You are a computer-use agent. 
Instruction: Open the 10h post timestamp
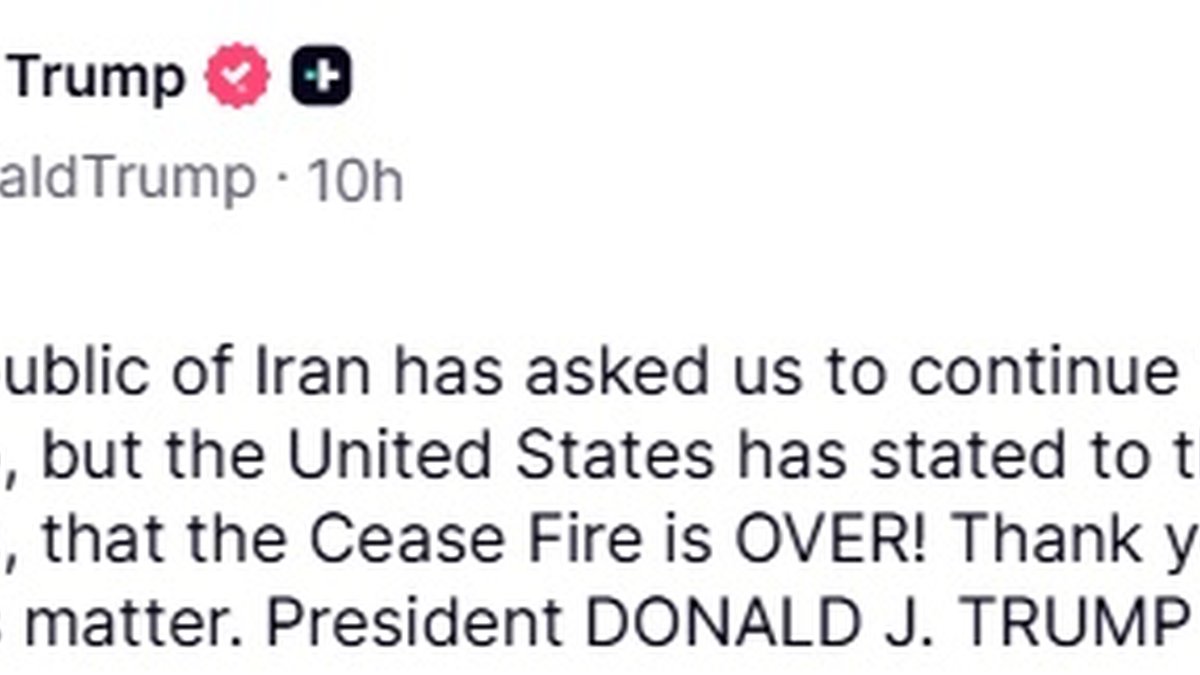click(355, 181)
